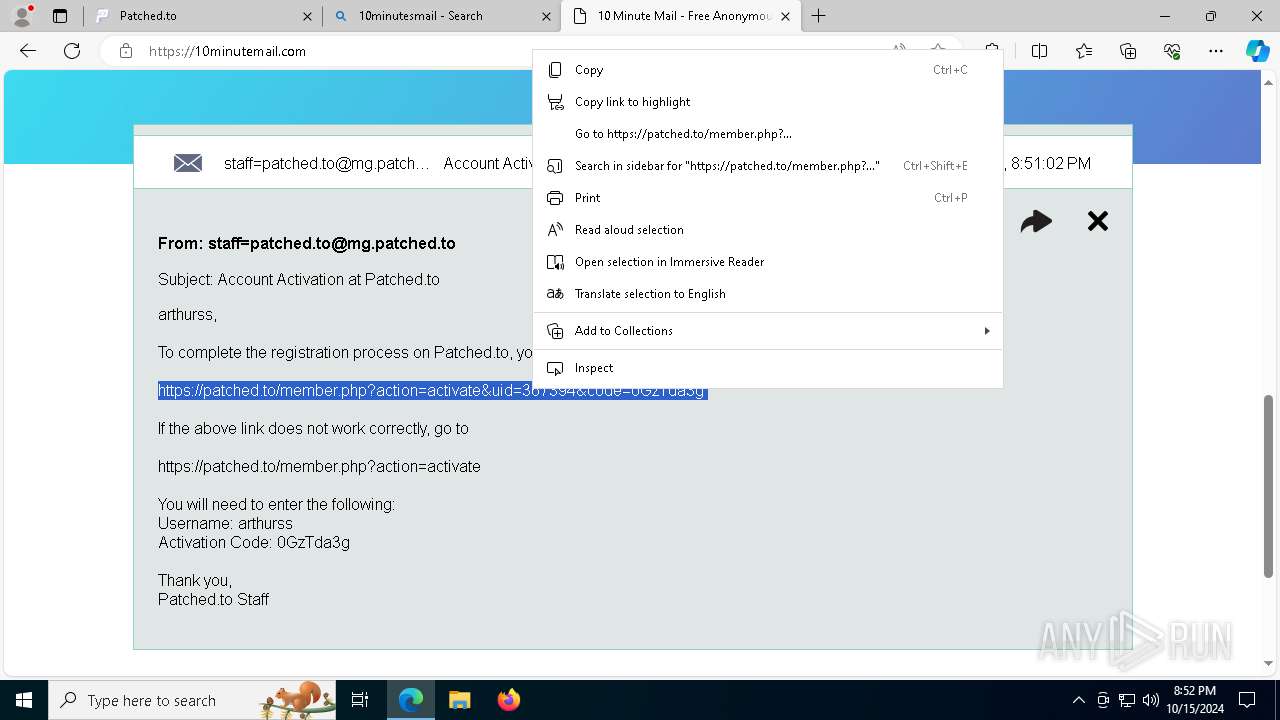
Task: Expand Add to Collections submenu
Action: click(x=767, y=331)
